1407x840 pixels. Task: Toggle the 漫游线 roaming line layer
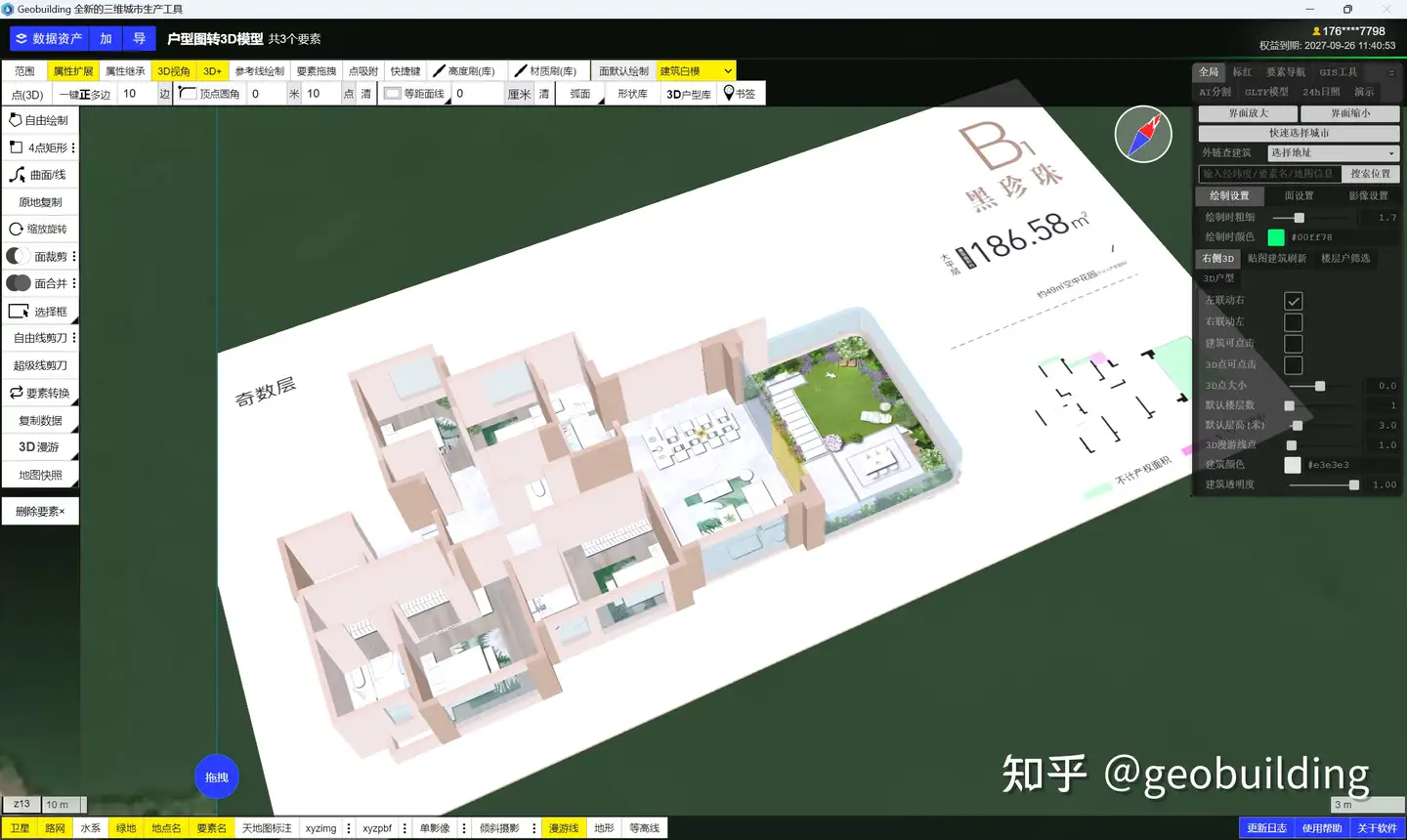pyautogui.click(x=564, y=828)
